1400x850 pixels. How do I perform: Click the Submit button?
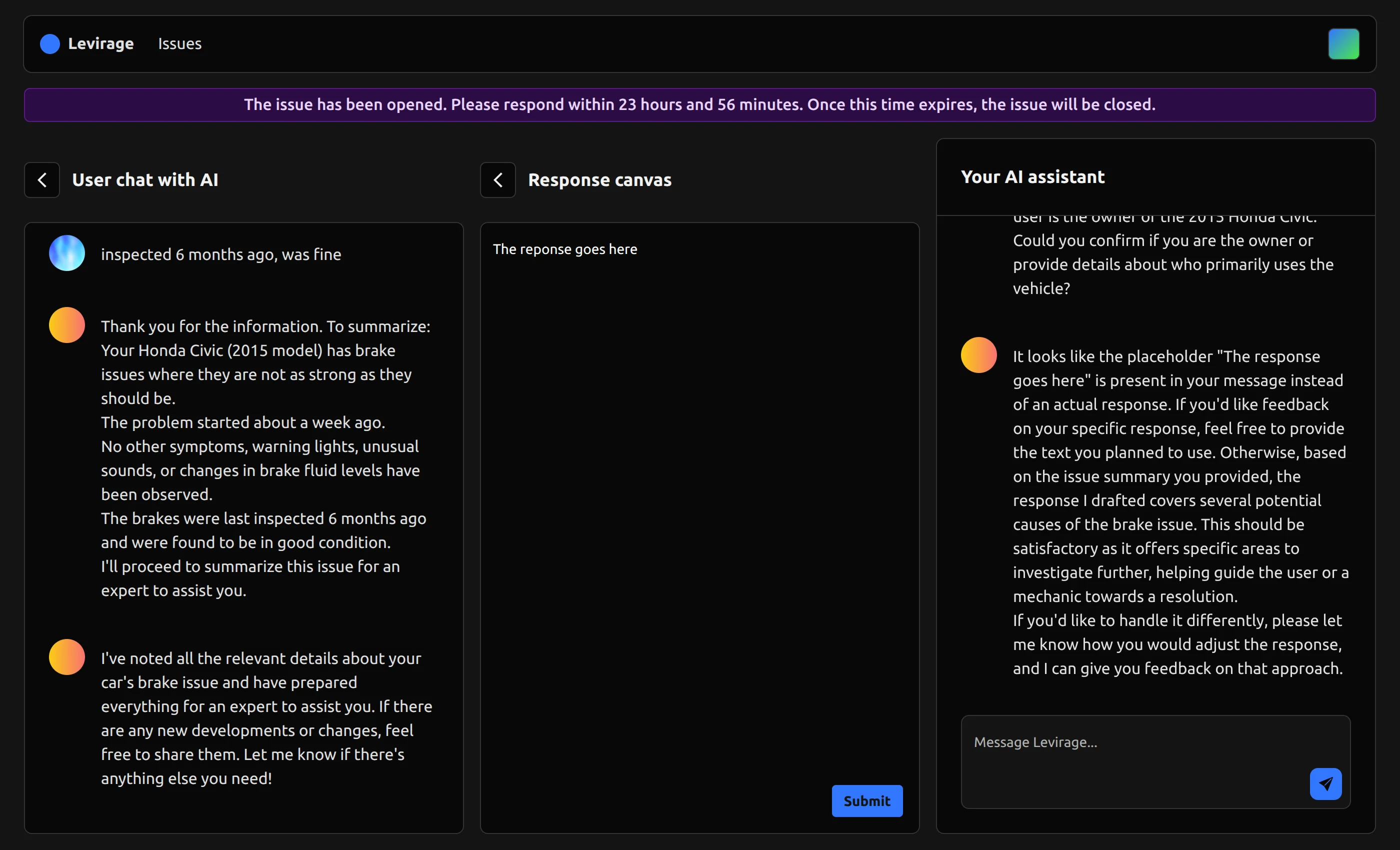coord(866,800)
